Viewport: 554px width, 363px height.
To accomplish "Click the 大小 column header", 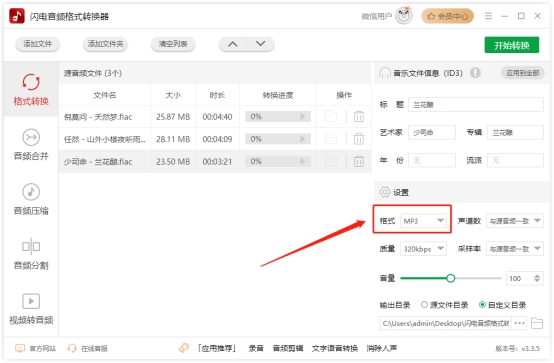I will coord(173,95).
